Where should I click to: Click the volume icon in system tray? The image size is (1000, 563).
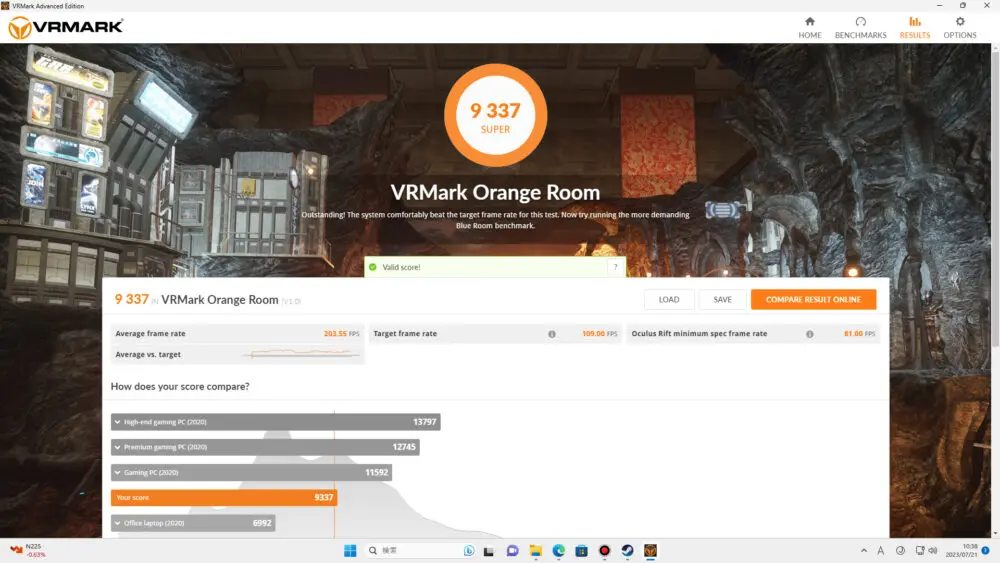pyautogui.click(x=933, y=550)
